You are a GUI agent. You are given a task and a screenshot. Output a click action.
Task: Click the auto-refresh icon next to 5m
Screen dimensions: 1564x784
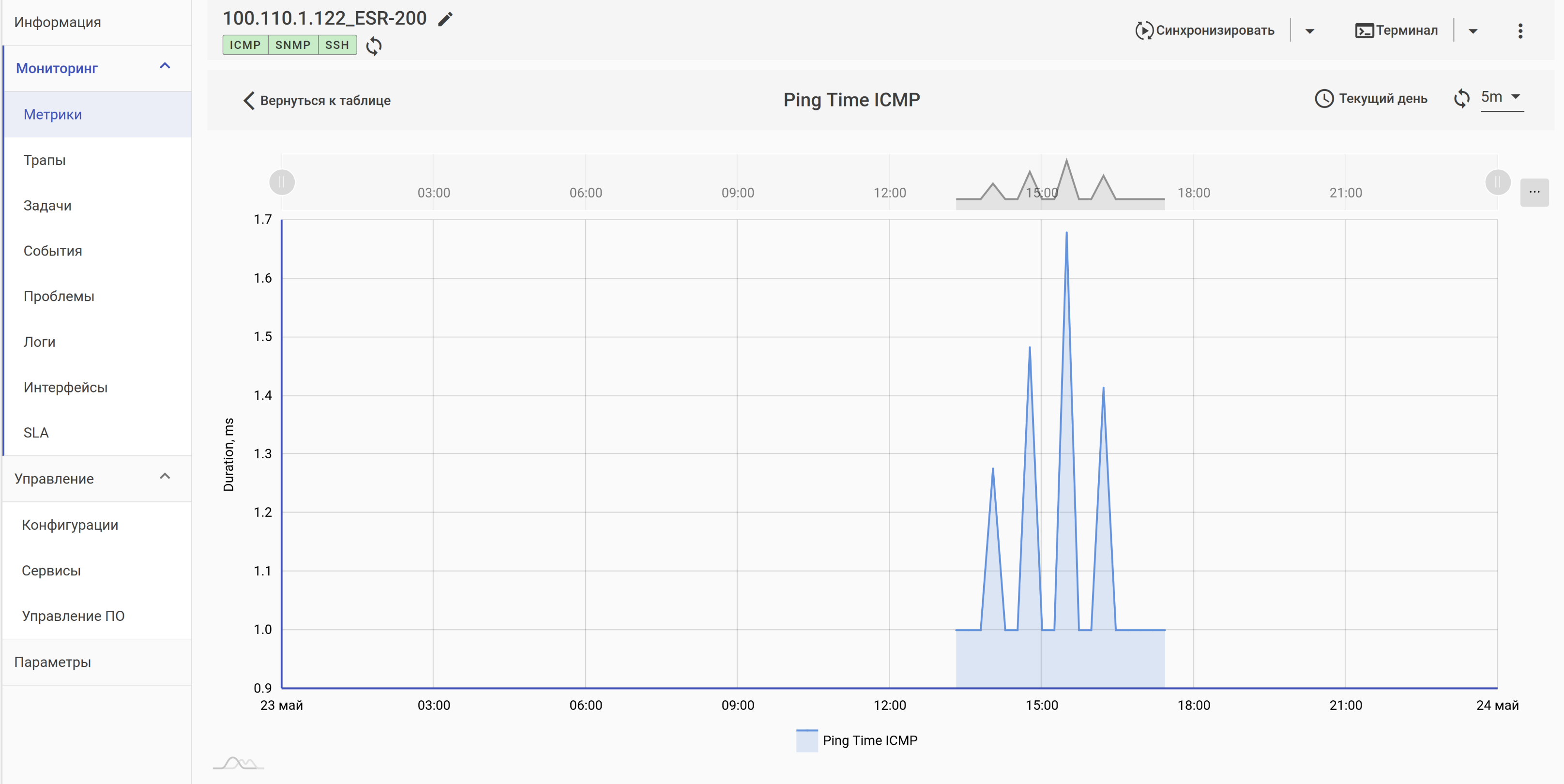(1461, 98)
